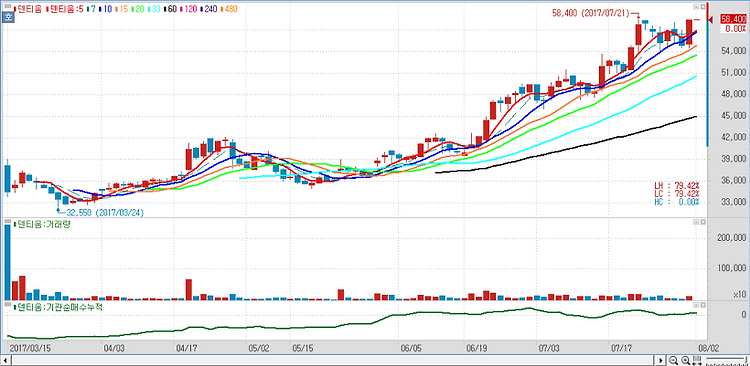Click the scroll left arrow button

click(6, 360)
